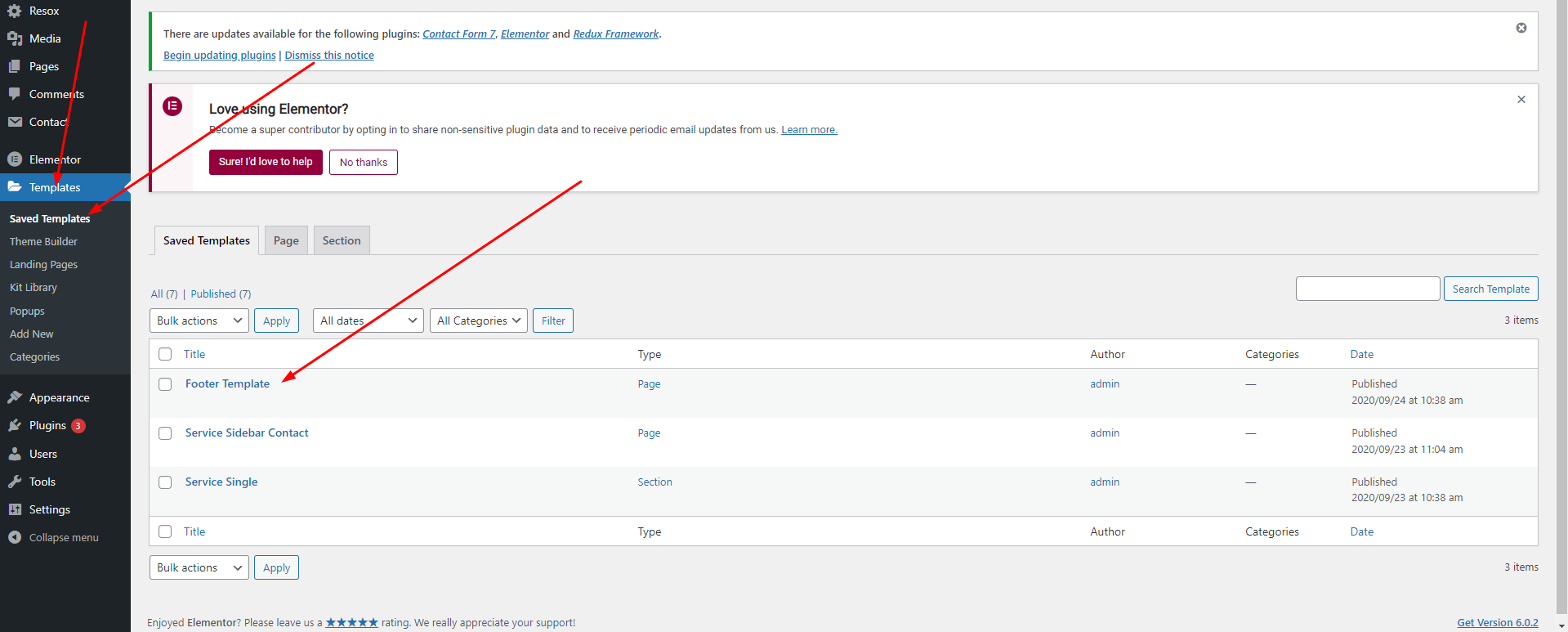
Task: Click the Appearance brush icon
Action: 15,397
